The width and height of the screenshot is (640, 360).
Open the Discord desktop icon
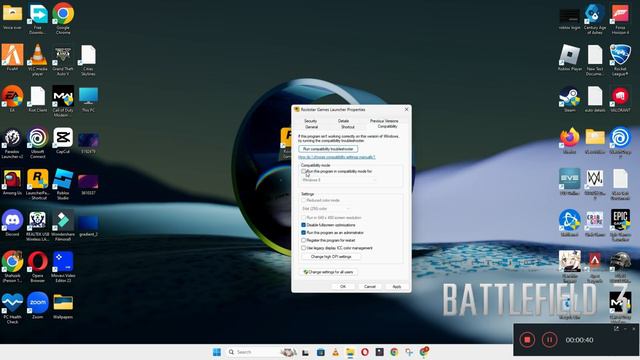[12, 223]
